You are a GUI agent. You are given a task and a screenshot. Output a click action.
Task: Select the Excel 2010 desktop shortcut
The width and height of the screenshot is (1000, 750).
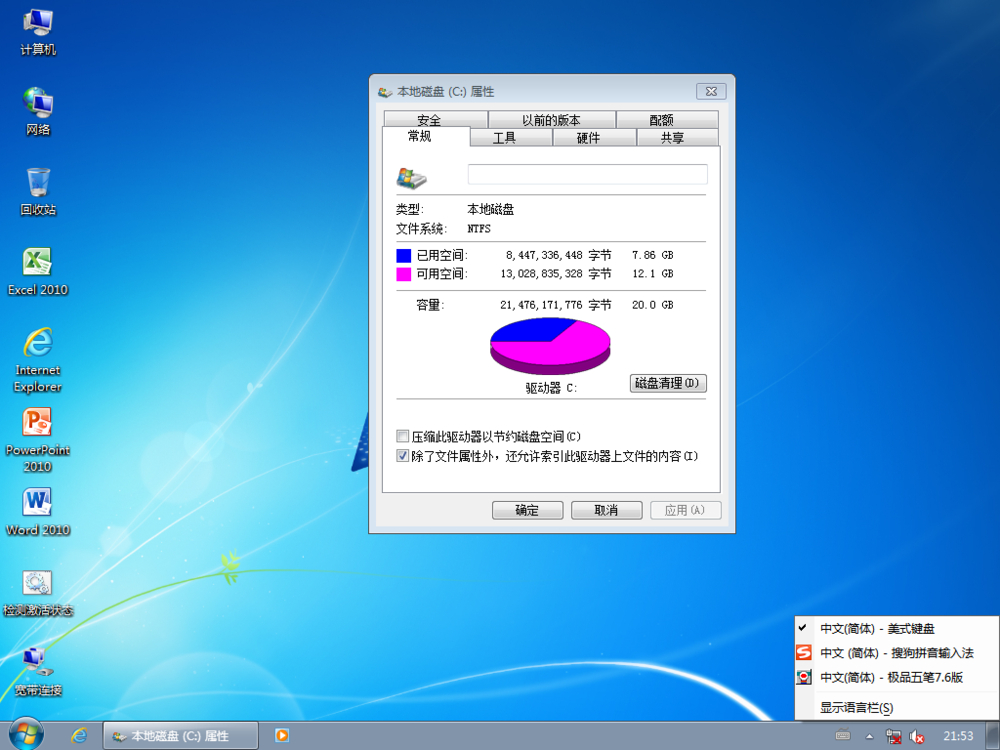coord(38,272)
